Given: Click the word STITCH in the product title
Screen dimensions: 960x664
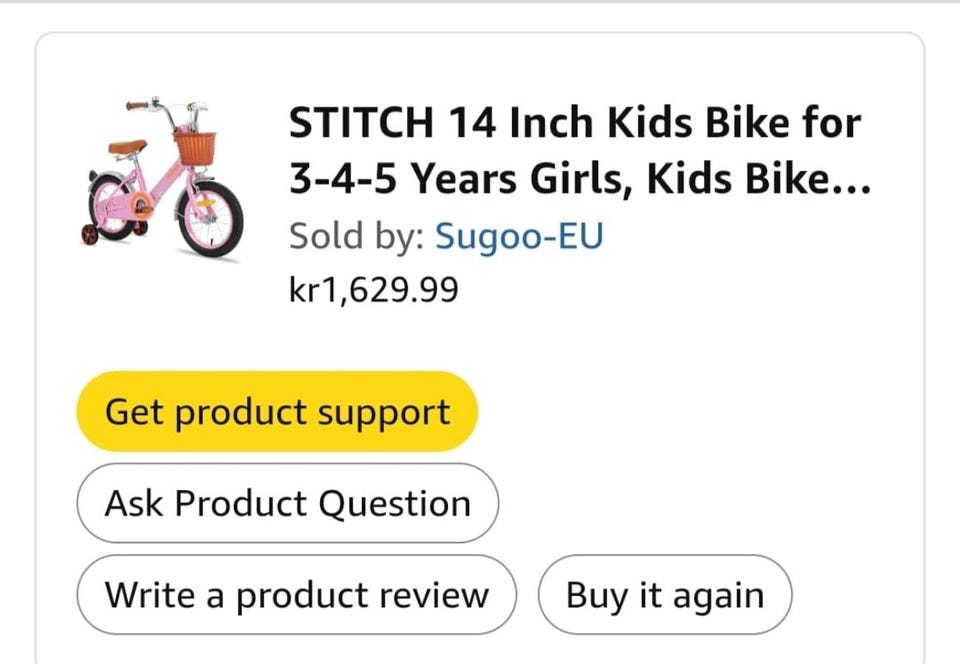Looking at the screenshot, I should (361, 124).
